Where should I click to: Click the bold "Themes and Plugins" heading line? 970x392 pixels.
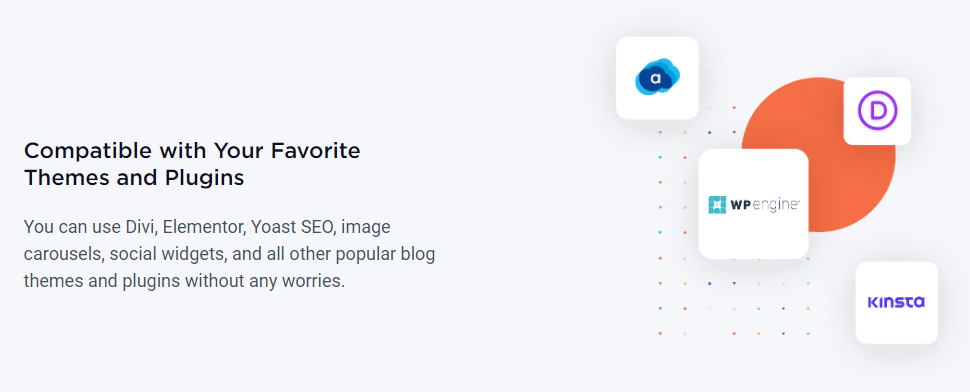[134, 178]
